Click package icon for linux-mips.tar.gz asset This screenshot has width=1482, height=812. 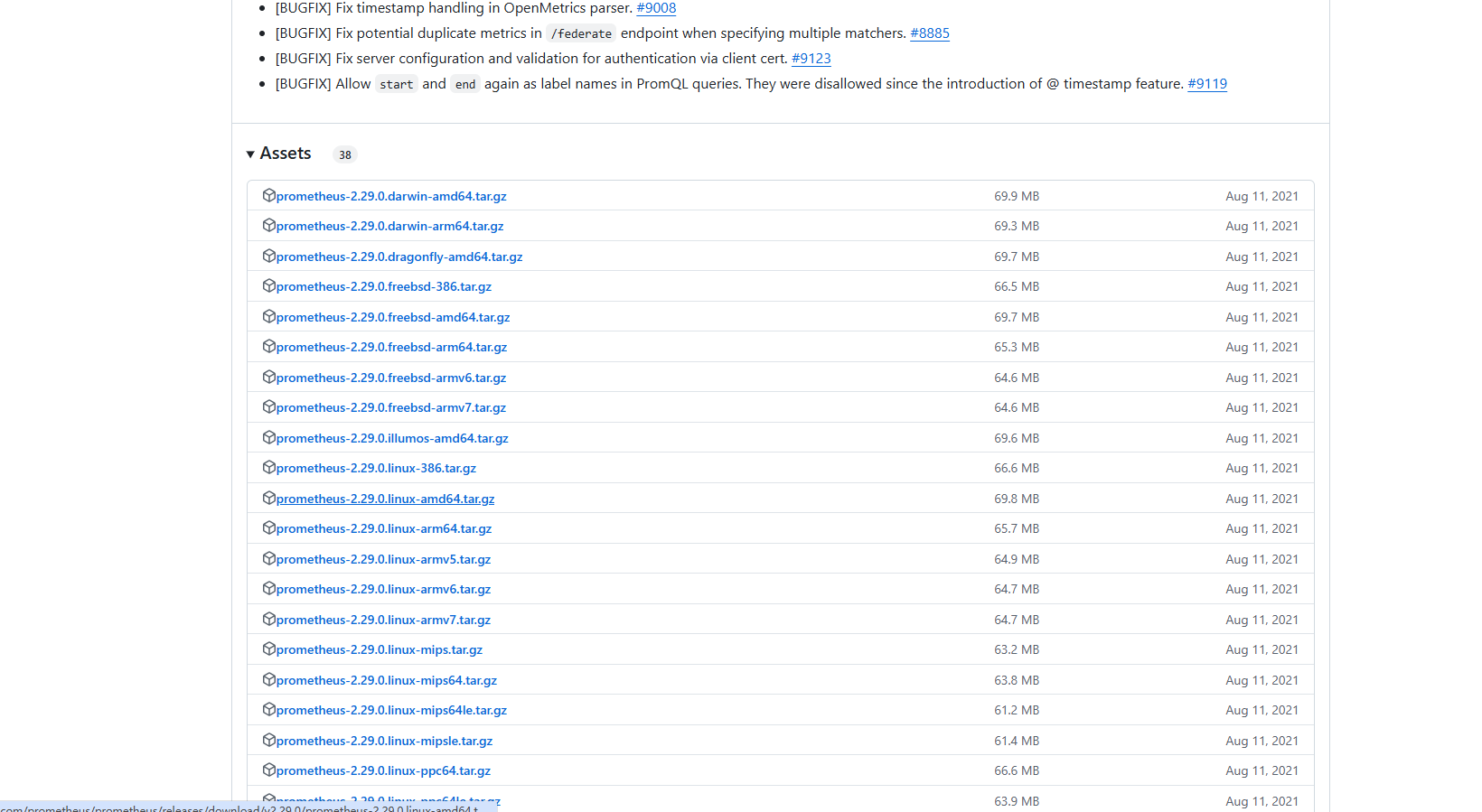(x=268, y=649)
